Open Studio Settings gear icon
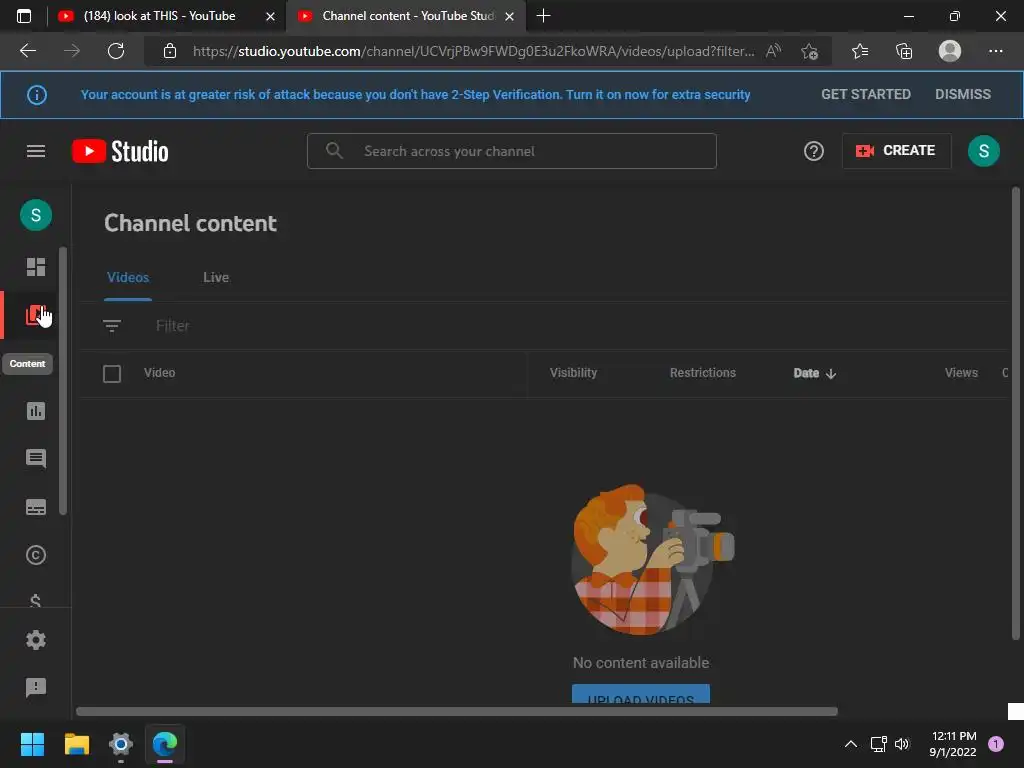 point(35,640)
